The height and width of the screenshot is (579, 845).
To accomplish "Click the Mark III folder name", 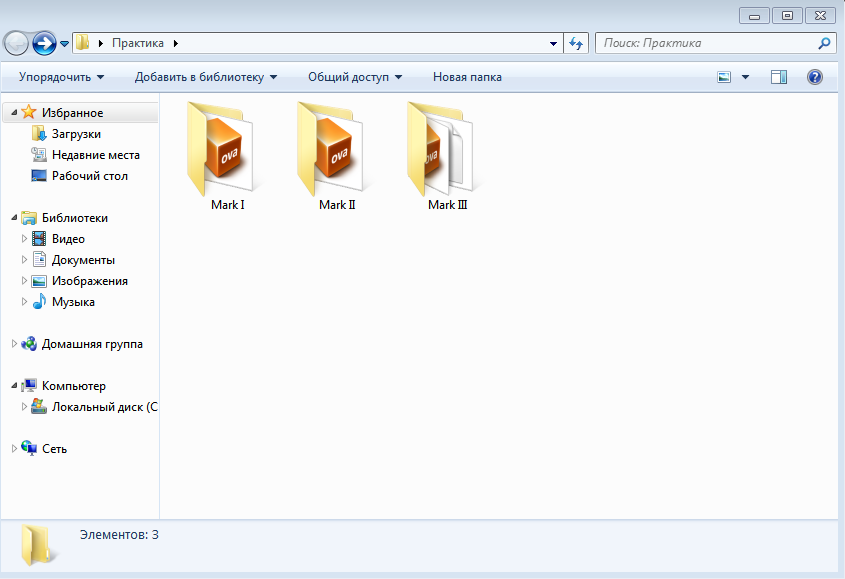I will click(447, 205).
